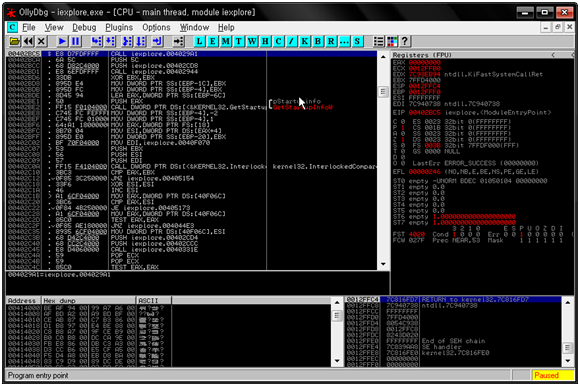Click the disassembly pane scrollbar thumb
This screenshot has height=386, width=580.
click(x=383, y=91)
